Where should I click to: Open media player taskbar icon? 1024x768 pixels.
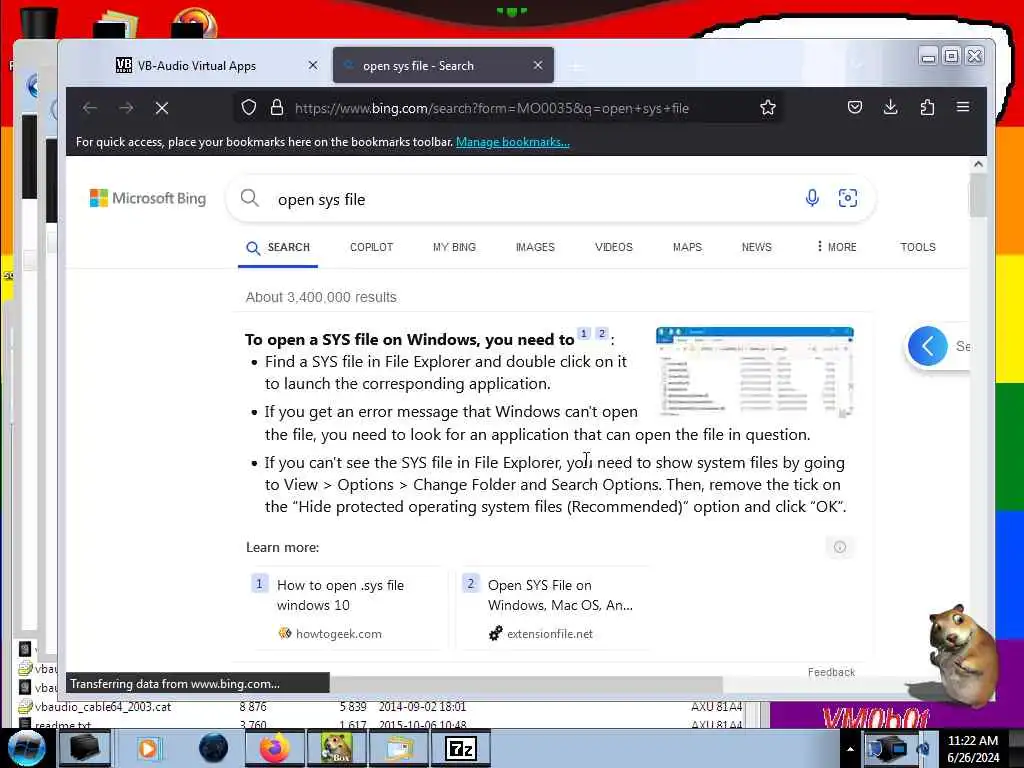click(x=148, y=748)
